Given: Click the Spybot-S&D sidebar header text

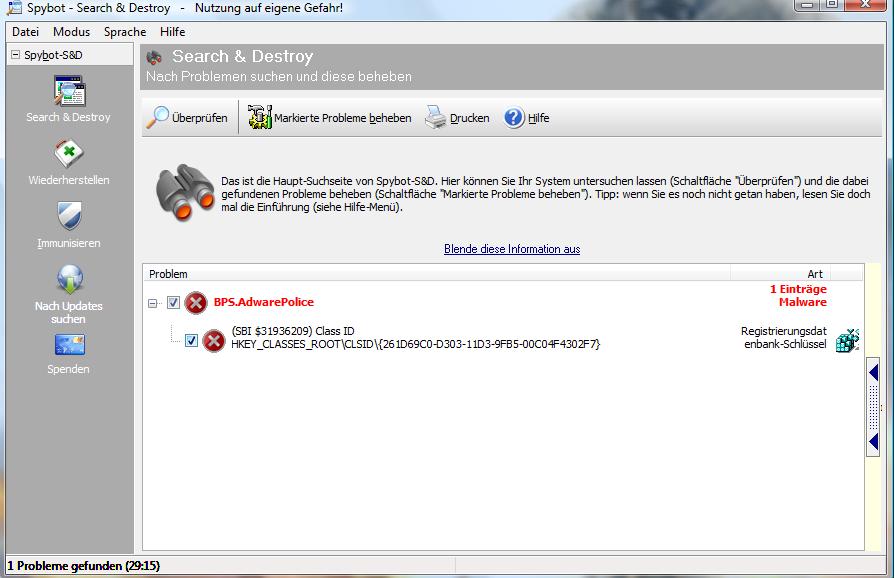Looking at the screenshot, I should [53, 55].
